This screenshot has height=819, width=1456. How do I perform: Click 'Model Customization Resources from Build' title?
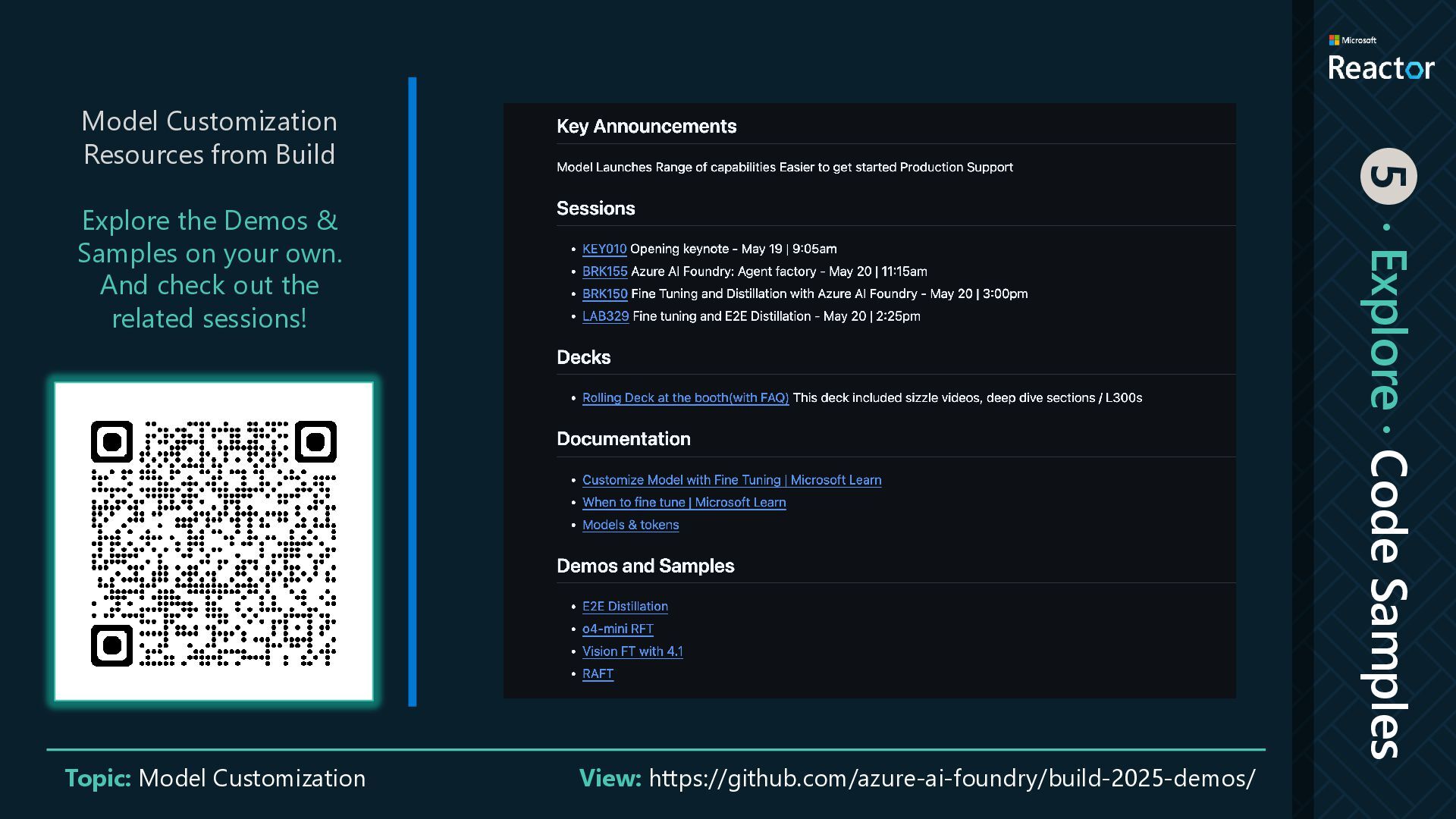tap(209, 138)
